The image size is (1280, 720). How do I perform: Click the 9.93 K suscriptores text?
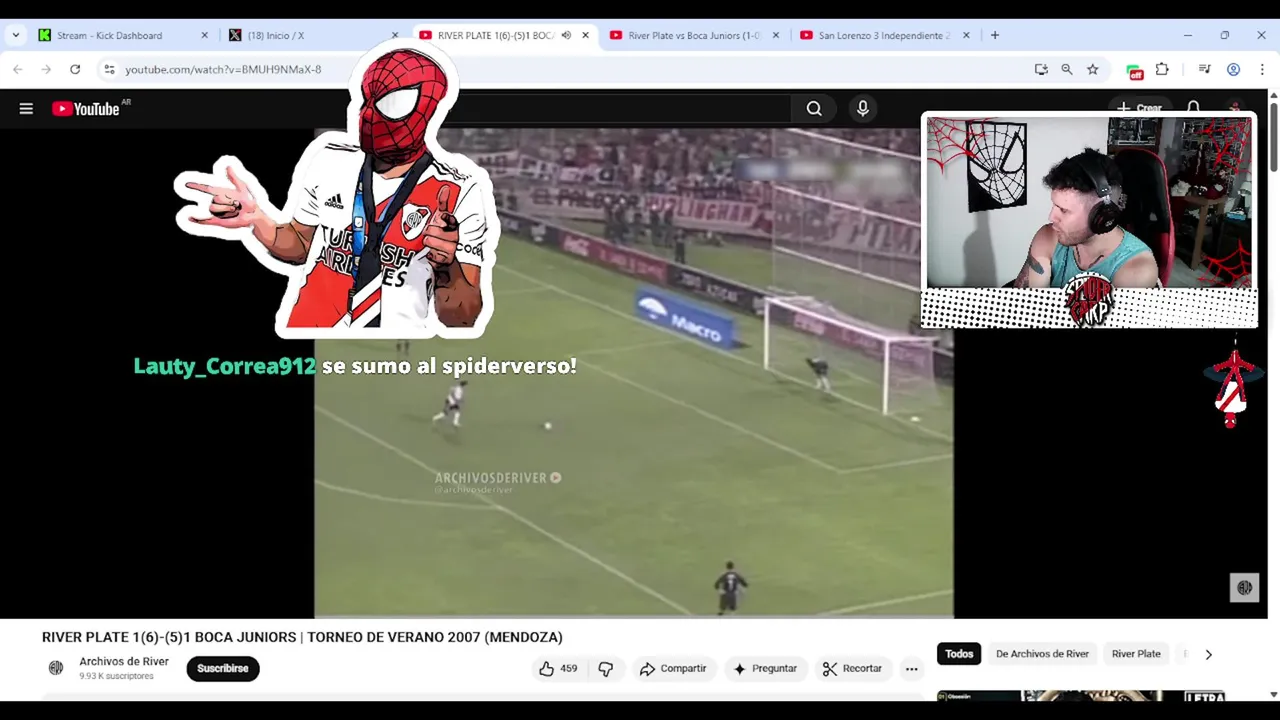(116, 676)
